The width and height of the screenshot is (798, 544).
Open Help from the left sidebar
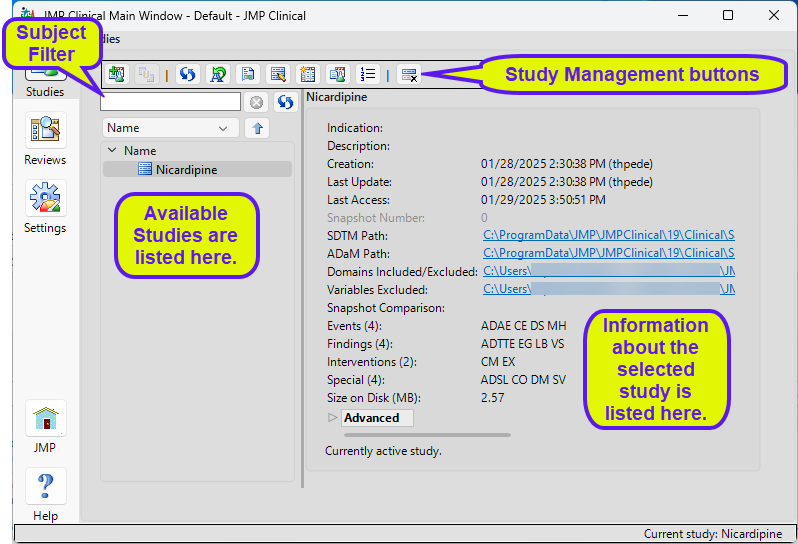(x=45, y=495)
